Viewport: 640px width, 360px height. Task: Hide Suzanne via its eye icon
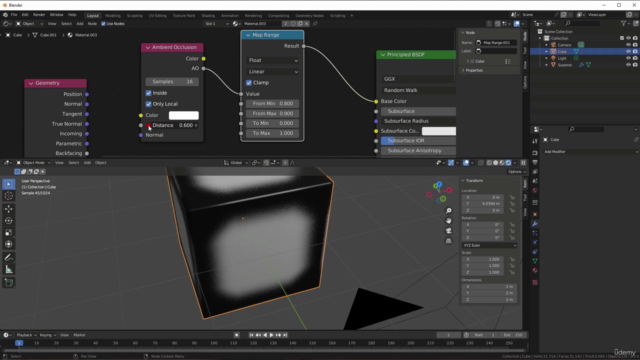click(x=629, y=64)
